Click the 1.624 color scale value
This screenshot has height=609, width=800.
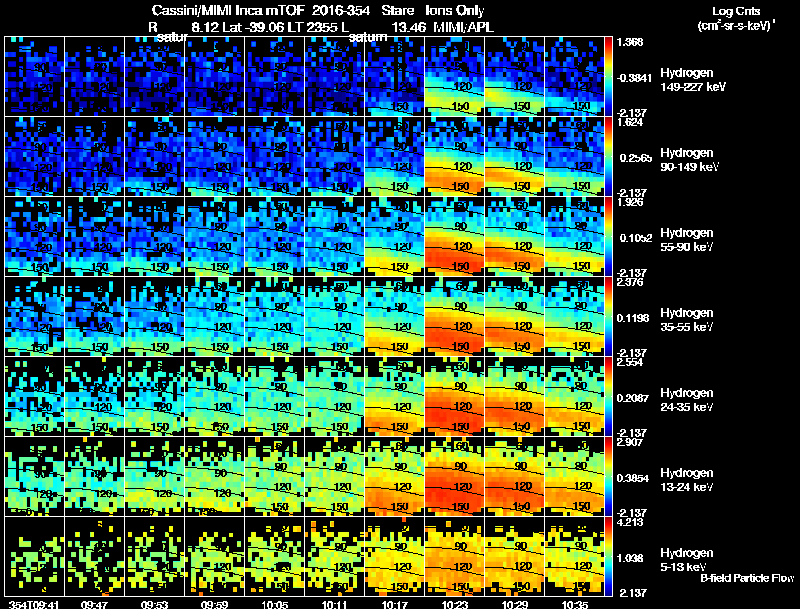click(x=630, y=122)
